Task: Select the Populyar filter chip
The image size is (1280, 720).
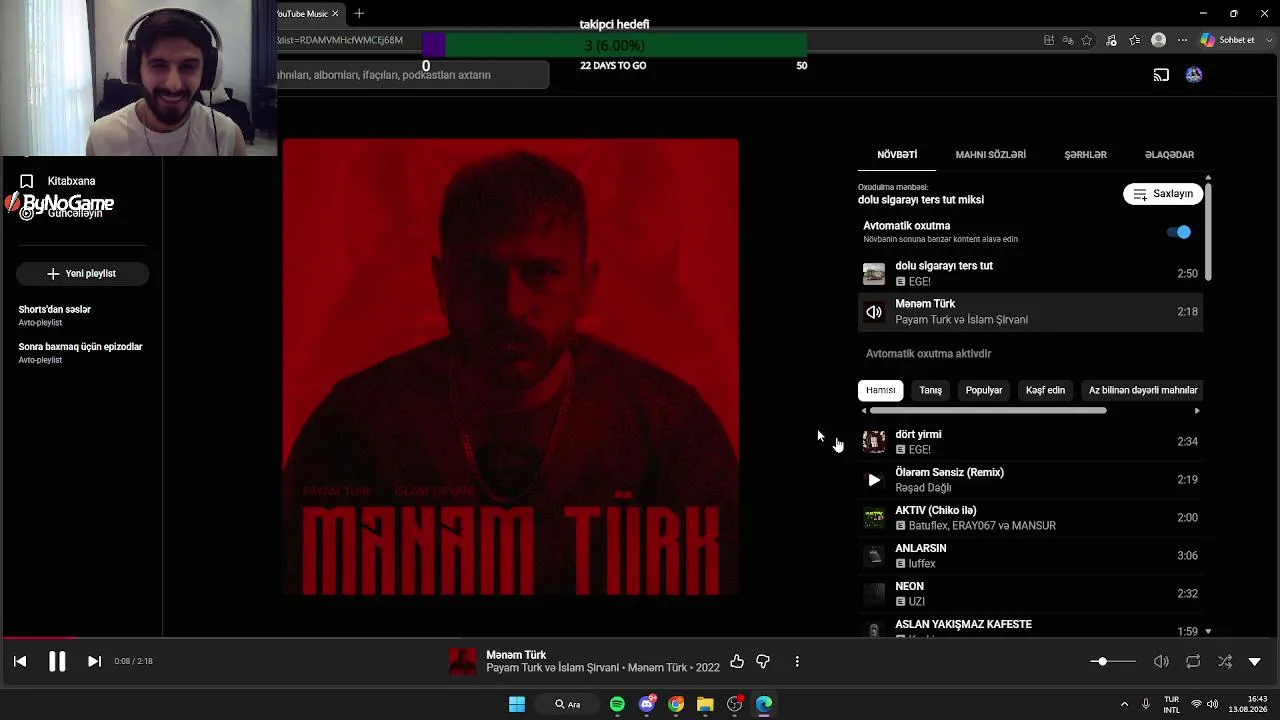Action: click(x=984, y=390)
